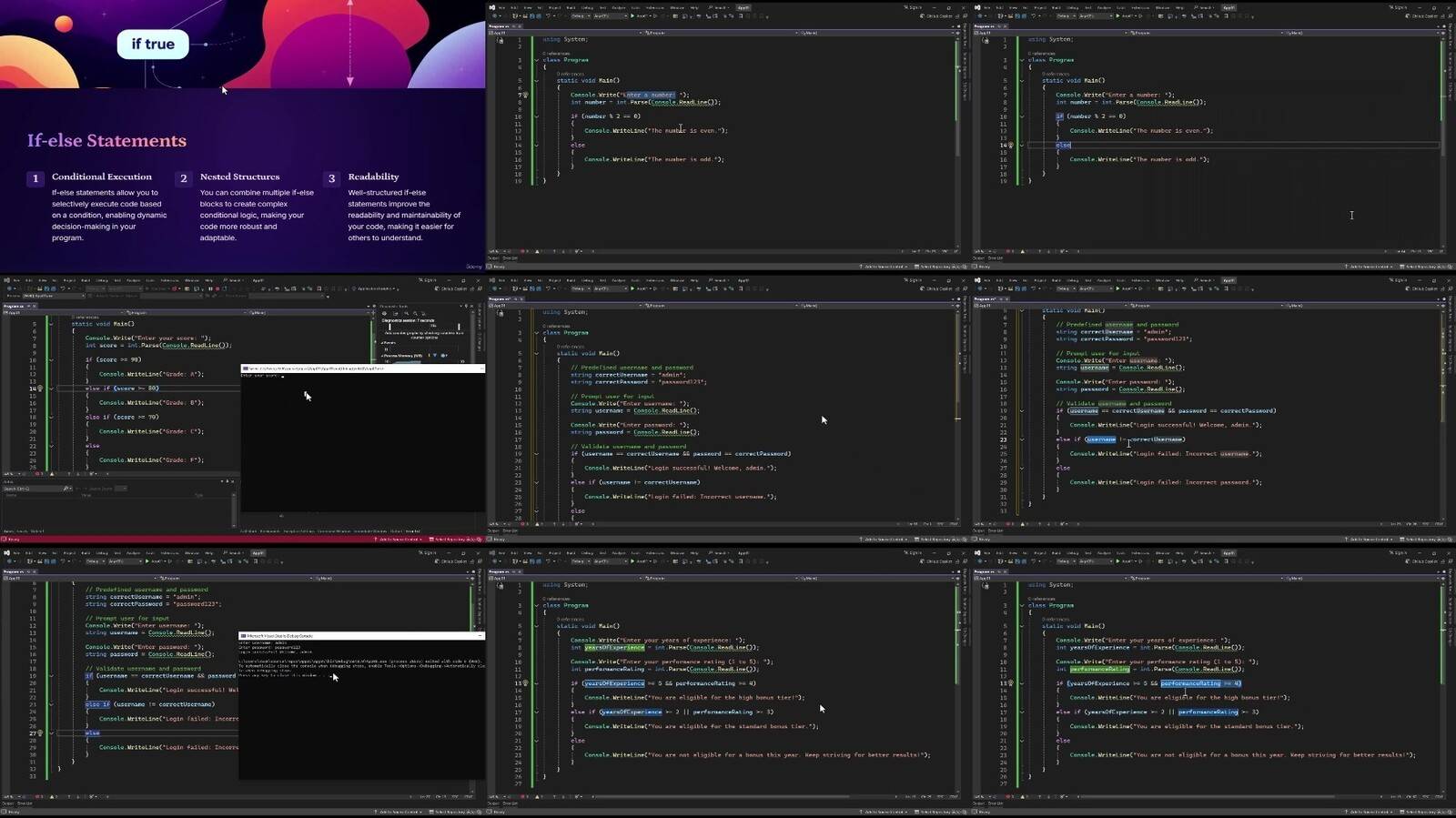
Task: Click the 'if true' bubble on the slide
Action: point(153,44)
